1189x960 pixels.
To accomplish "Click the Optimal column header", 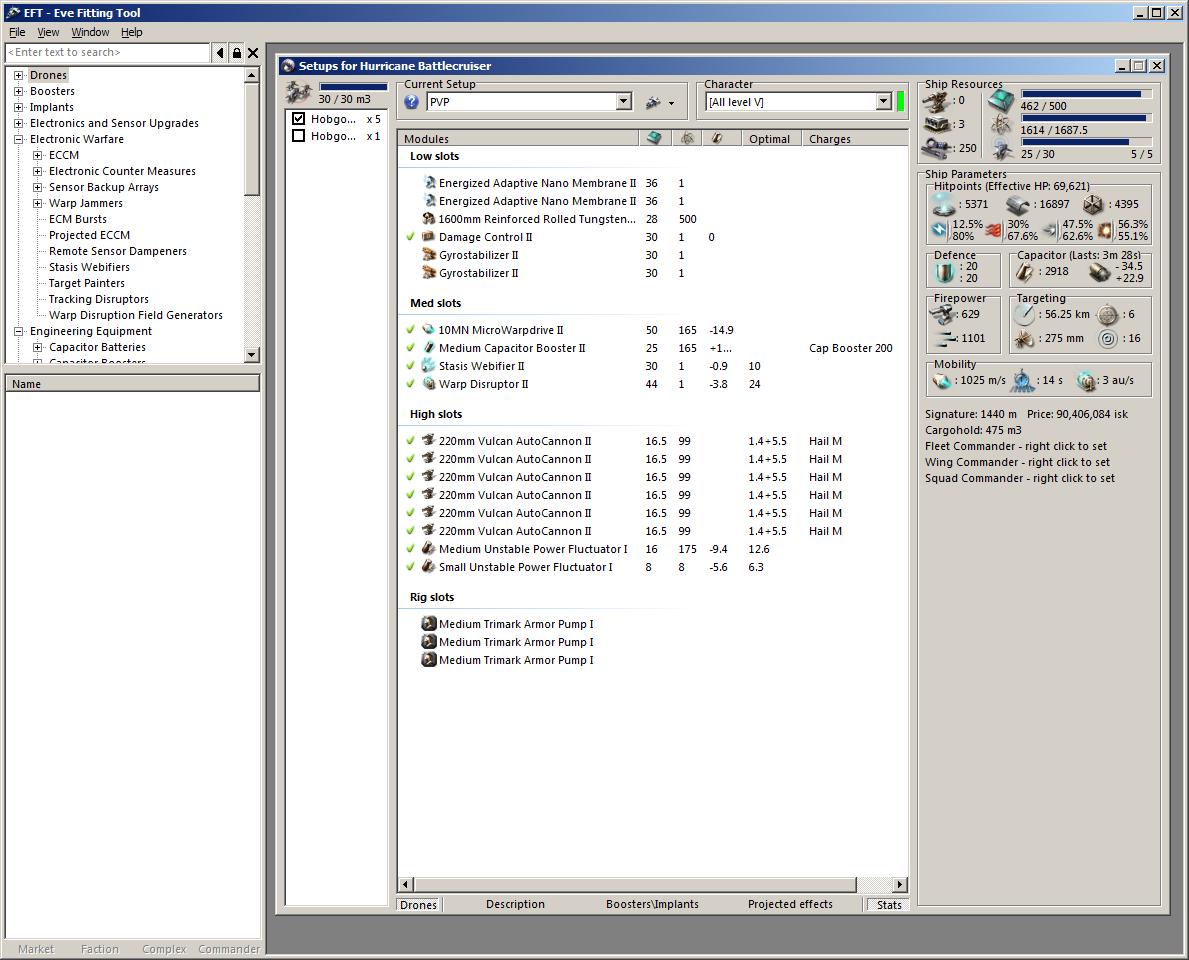I will (x=770, y=139).
